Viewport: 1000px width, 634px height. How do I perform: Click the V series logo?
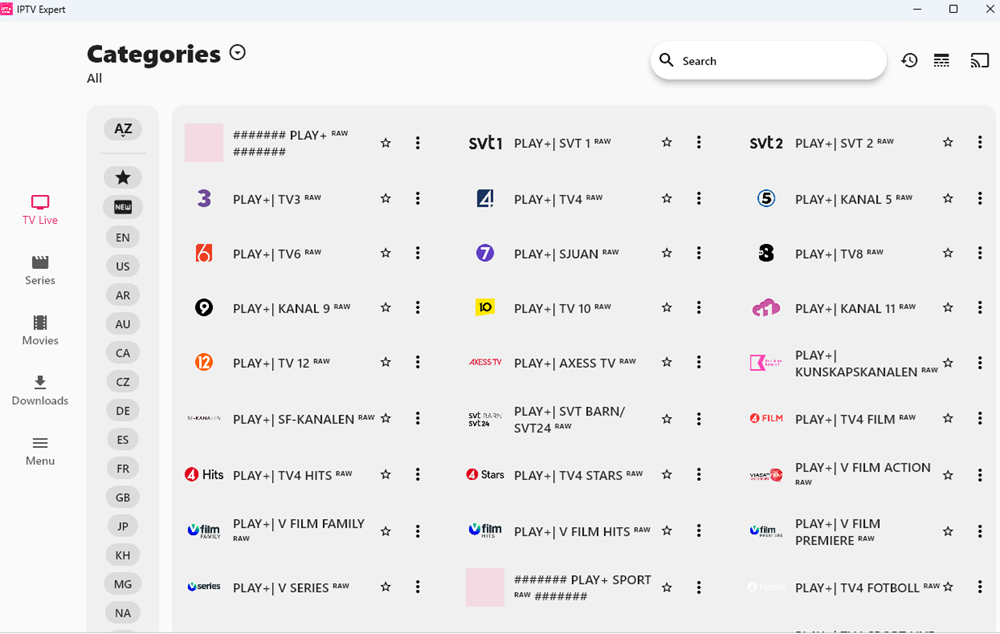(204, 586)
